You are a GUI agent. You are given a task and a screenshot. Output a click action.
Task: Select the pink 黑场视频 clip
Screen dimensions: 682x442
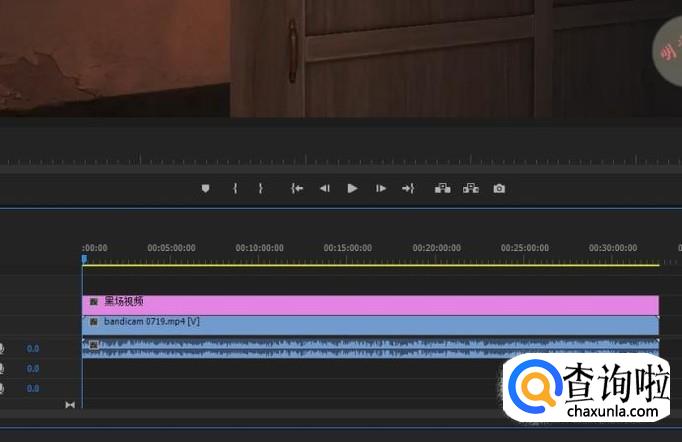tap(371, 305)
